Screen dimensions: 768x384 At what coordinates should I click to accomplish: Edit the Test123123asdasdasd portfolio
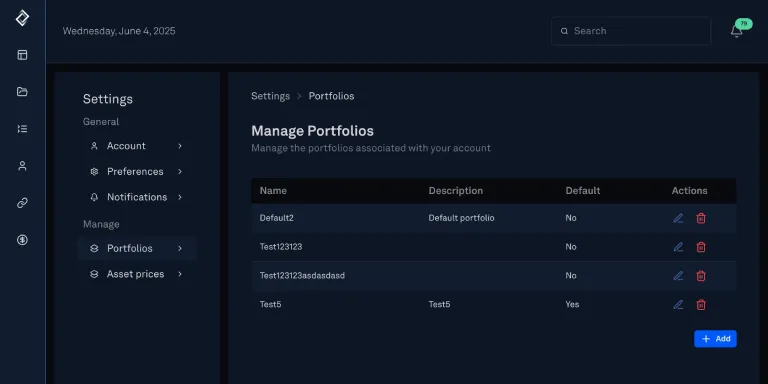(x=678, y=276)
